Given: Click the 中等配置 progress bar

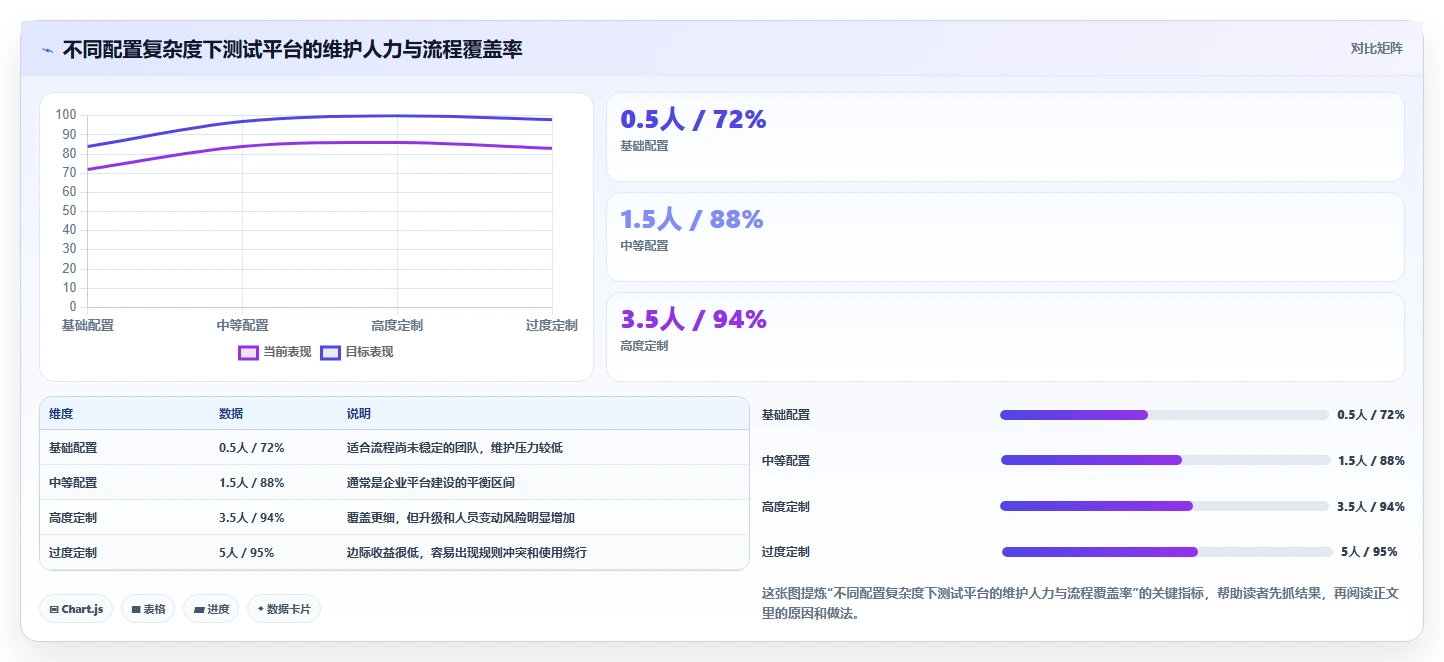Looking at the screenshot, I should (1165, 461).
